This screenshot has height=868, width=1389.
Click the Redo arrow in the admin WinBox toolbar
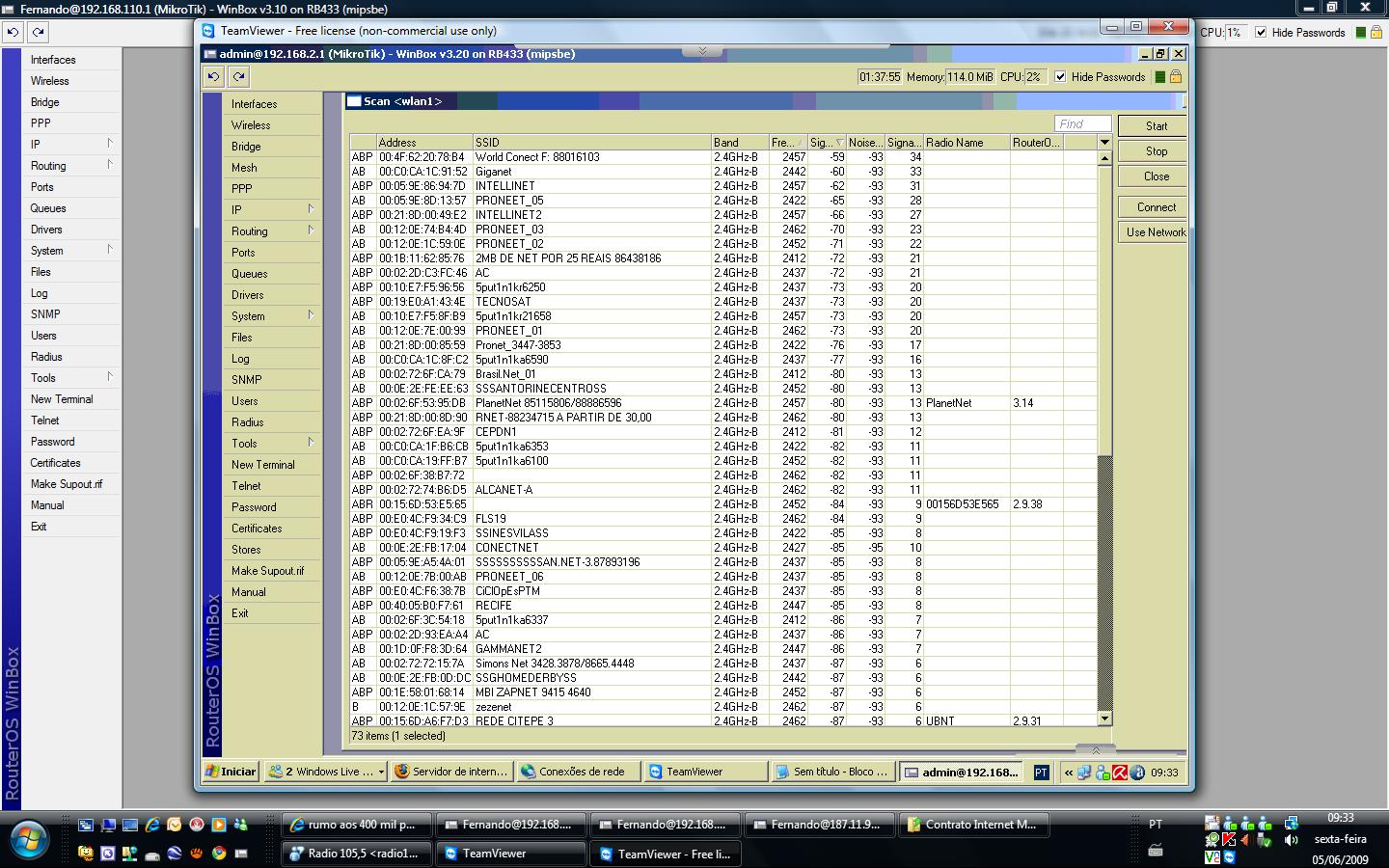[x=239, y=76]
